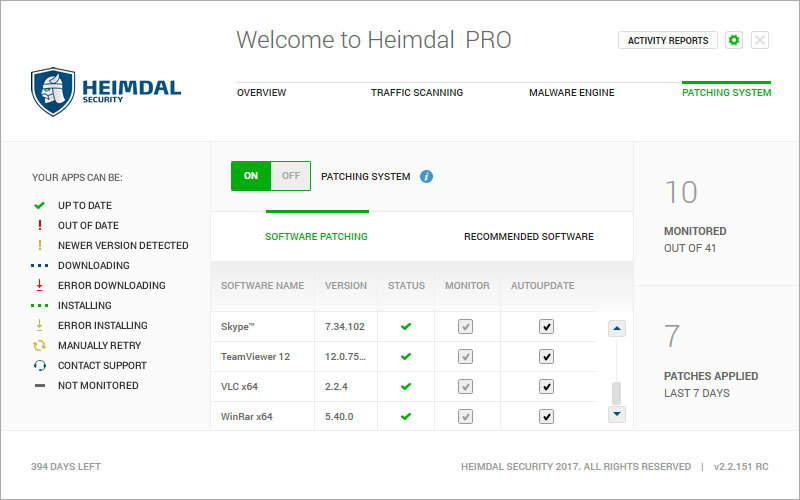Click VLC x64's green status checkmark
800x500 pixels.
[x=406, y=386]
